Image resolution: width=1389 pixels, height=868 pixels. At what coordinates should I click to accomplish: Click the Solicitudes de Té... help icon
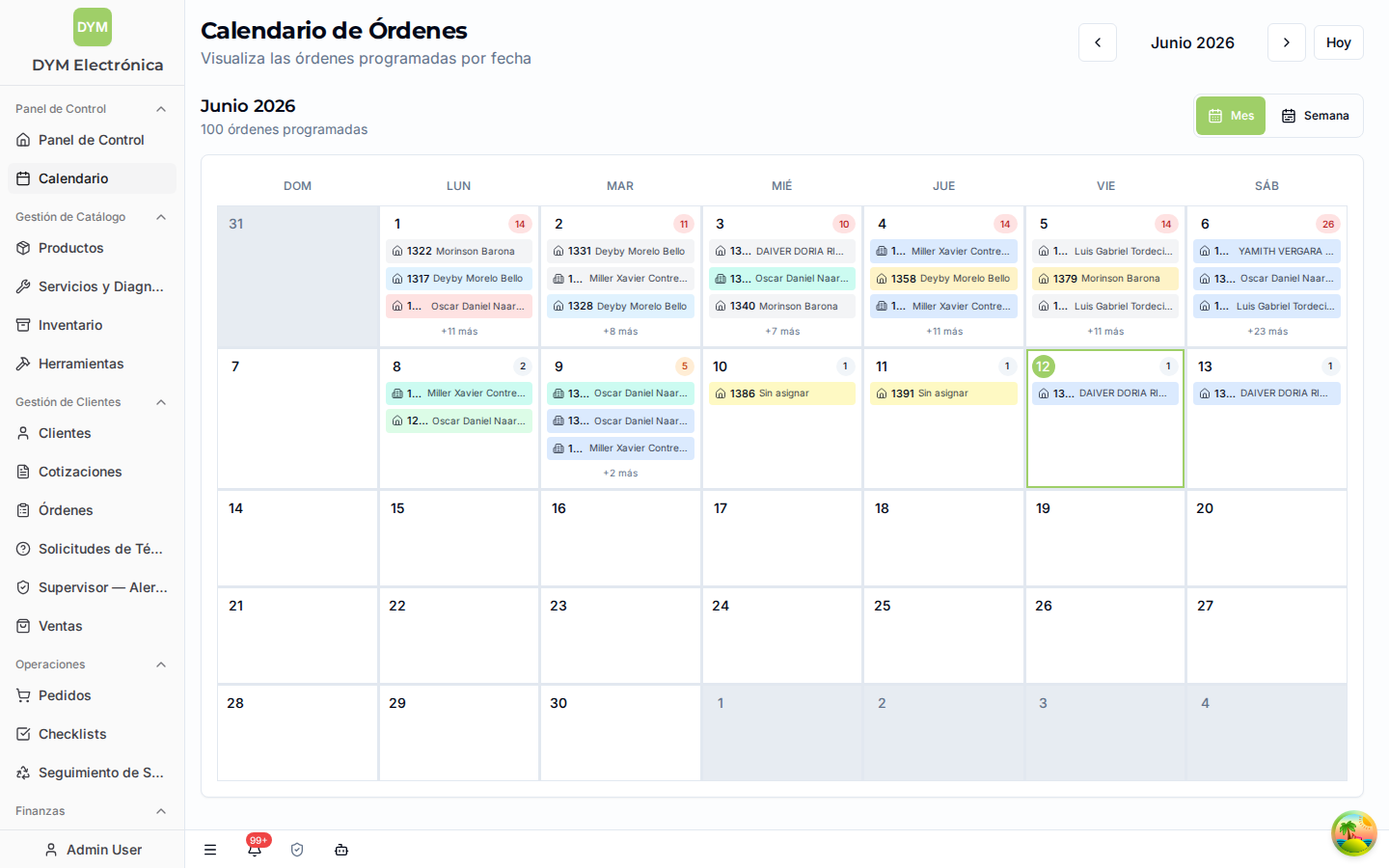point(23,549)
